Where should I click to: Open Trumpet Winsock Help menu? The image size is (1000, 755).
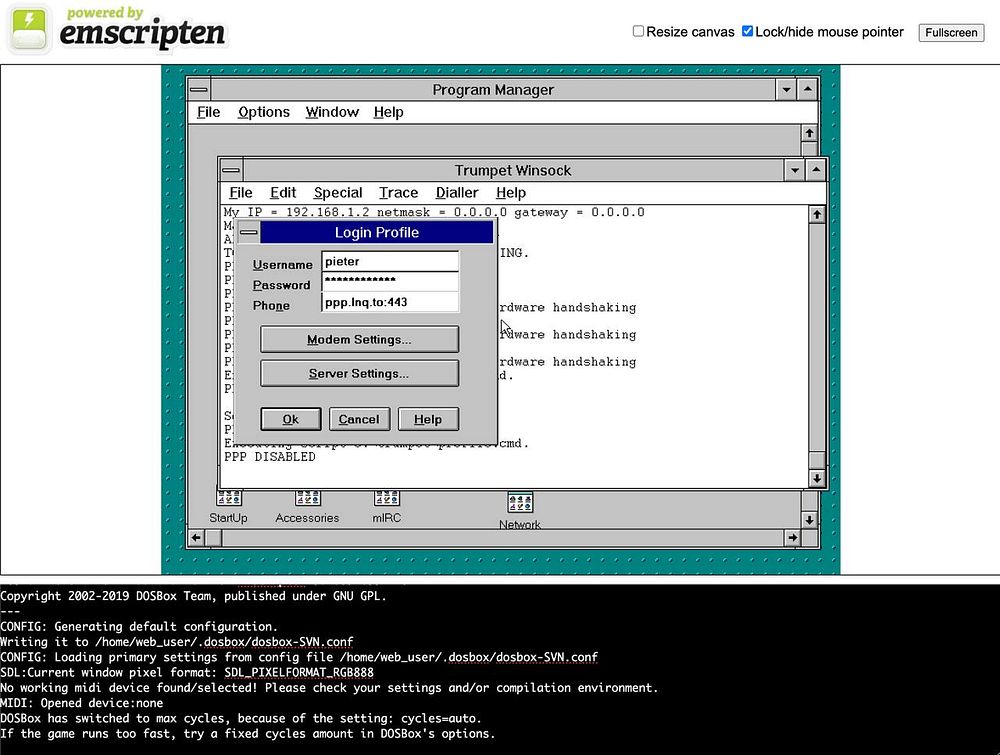point(511,193)
